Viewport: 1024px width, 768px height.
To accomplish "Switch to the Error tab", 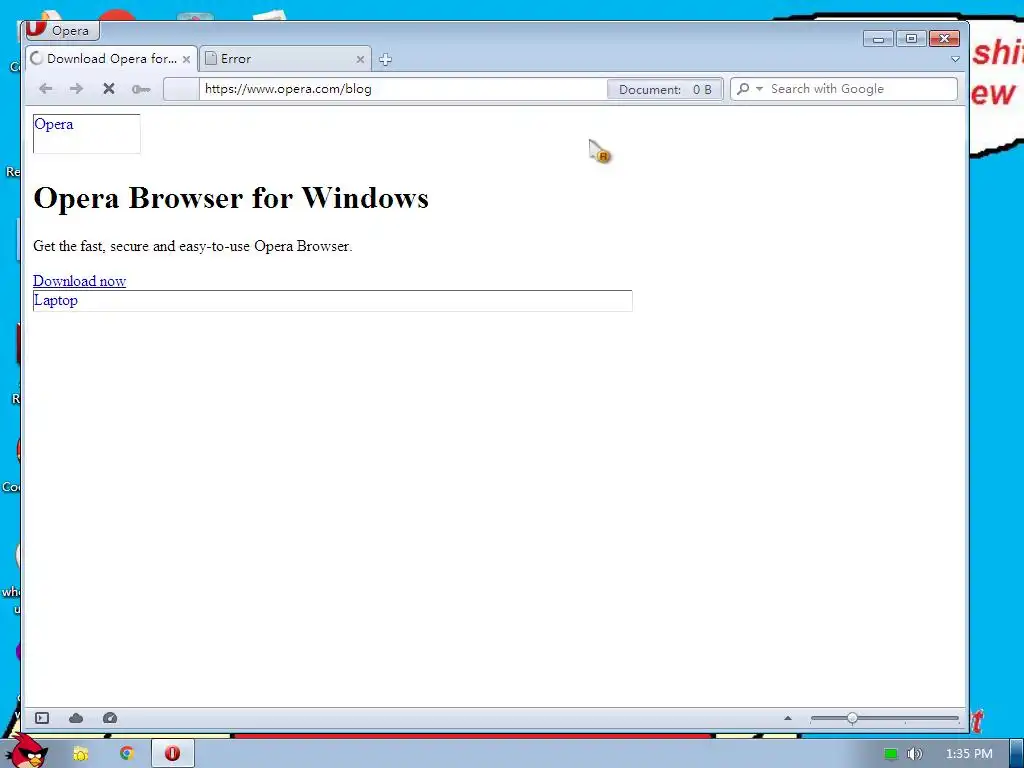I will pos(285,59).
